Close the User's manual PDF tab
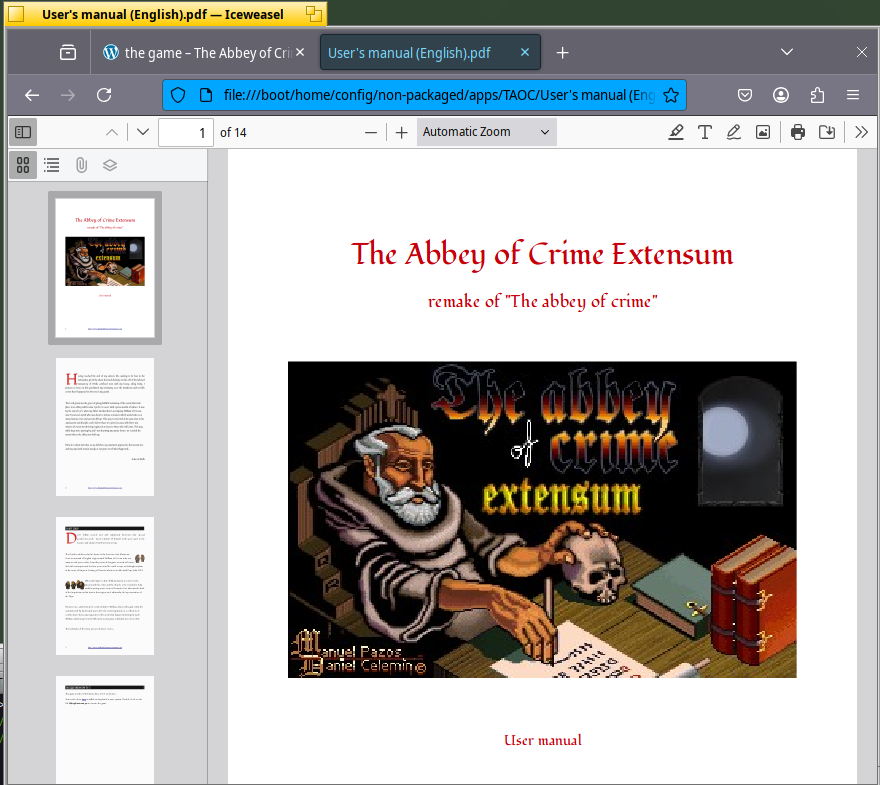This screenshot has width=880, height=785. click(x=525, y=52)
